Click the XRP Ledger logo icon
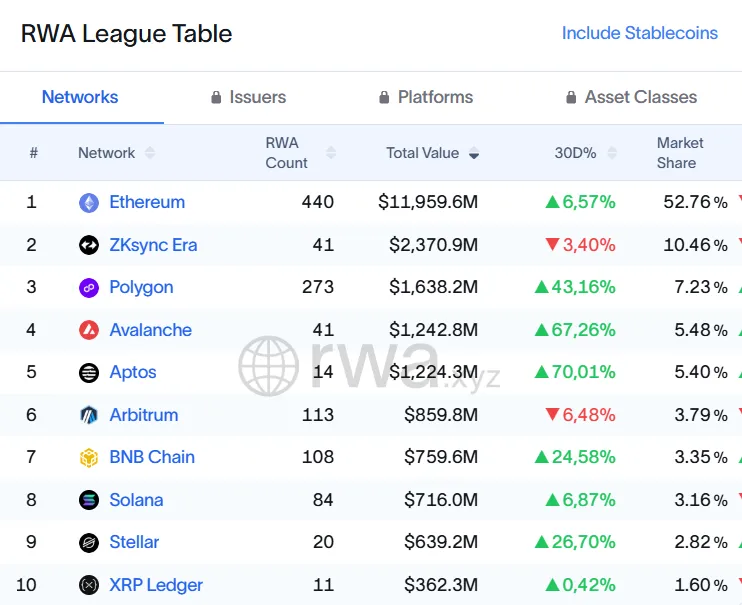Screen dimensions: 742x605 click(x=89, y=585)
